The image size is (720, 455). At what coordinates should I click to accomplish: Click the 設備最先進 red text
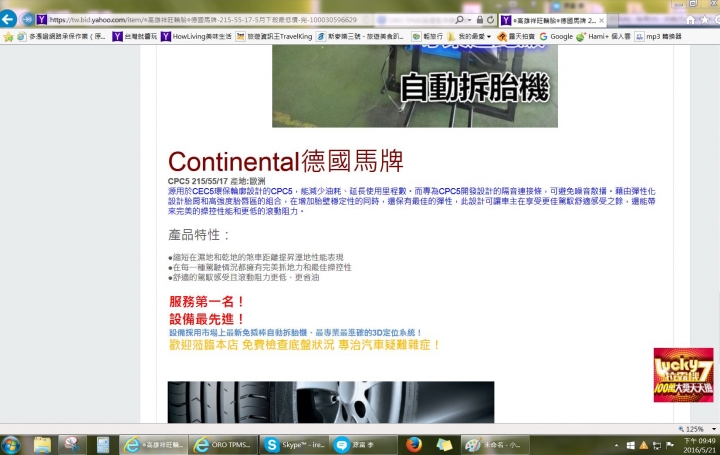pos(206,319)
